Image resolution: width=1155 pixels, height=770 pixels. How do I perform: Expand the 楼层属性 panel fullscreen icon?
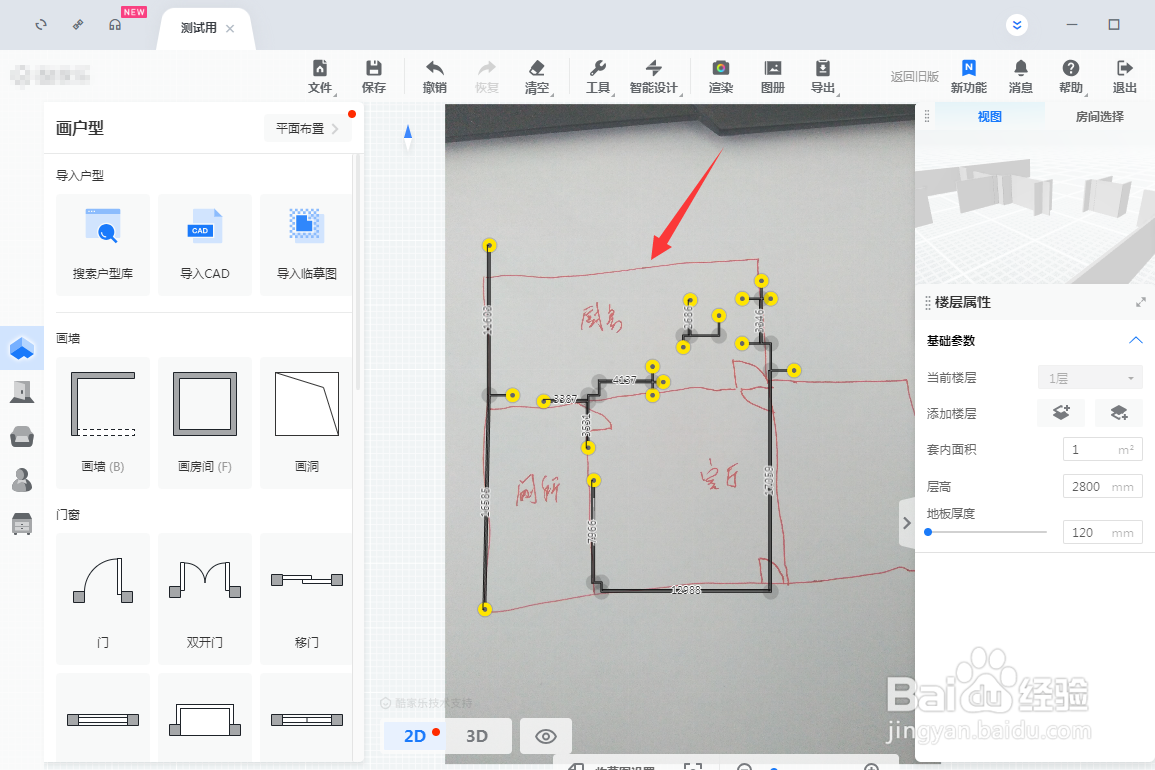click(1140, 302)
